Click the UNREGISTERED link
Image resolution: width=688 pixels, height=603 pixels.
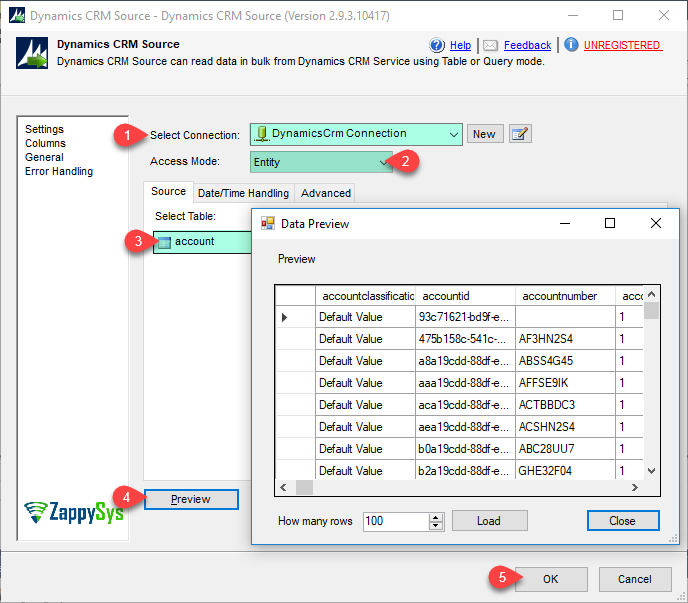(622, 45)
